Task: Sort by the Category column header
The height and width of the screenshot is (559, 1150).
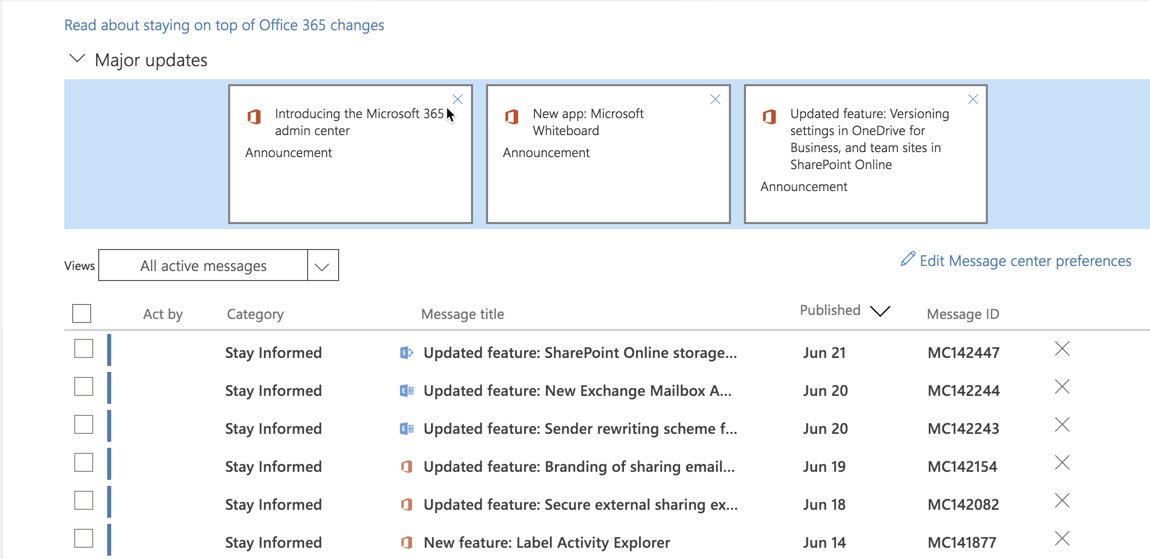Action: 255,314
